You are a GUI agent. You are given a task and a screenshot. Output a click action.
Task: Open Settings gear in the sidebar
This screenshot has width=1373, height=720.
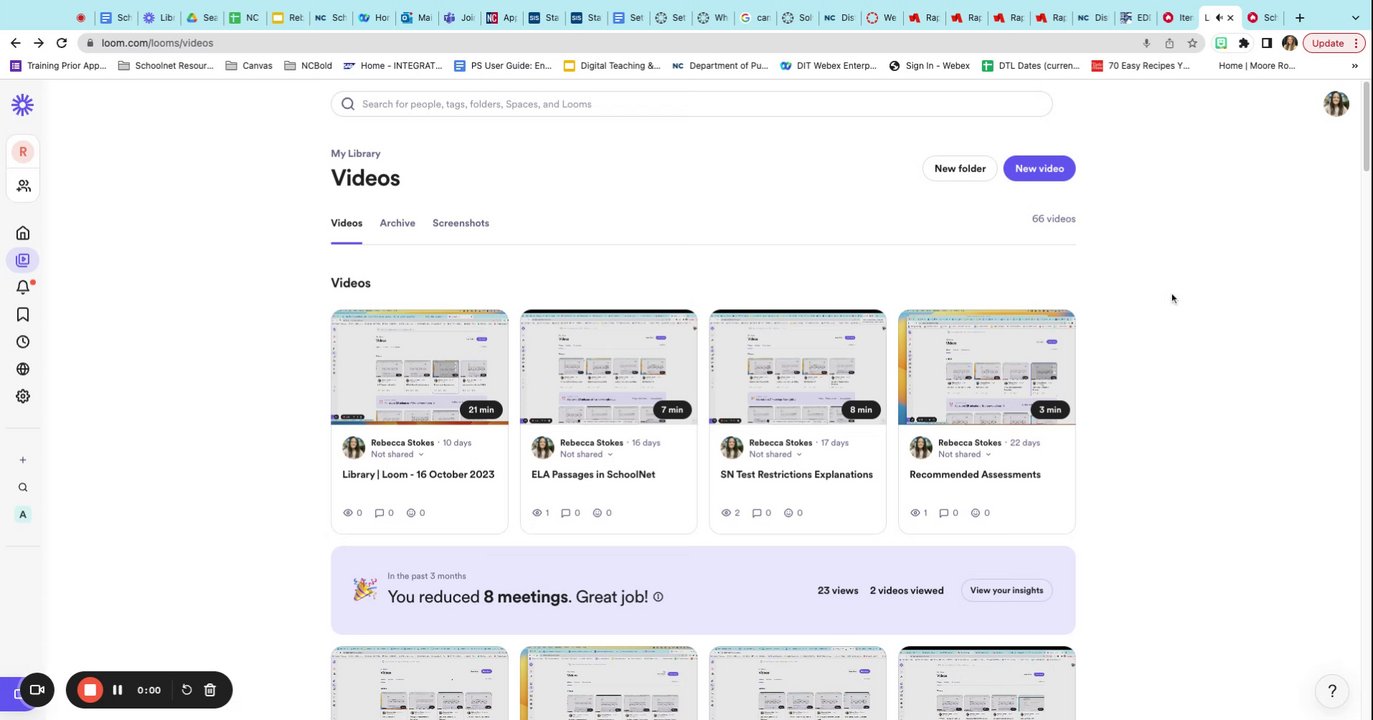coord(23,396)
